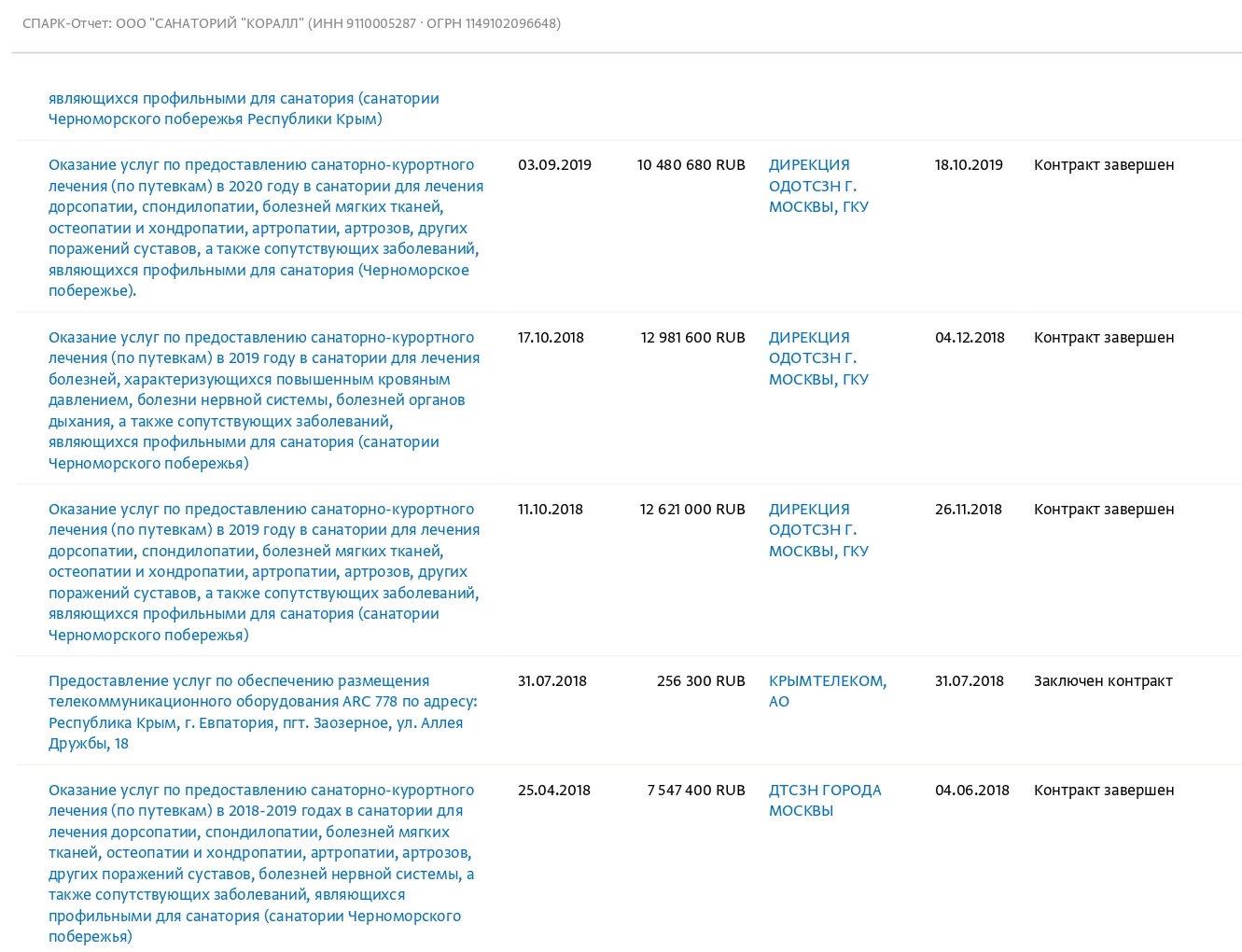The height and width of the screenshot is (952, 1242).
Task: Click the СПАРК-Отчет header text
Action: coord(291,23)
